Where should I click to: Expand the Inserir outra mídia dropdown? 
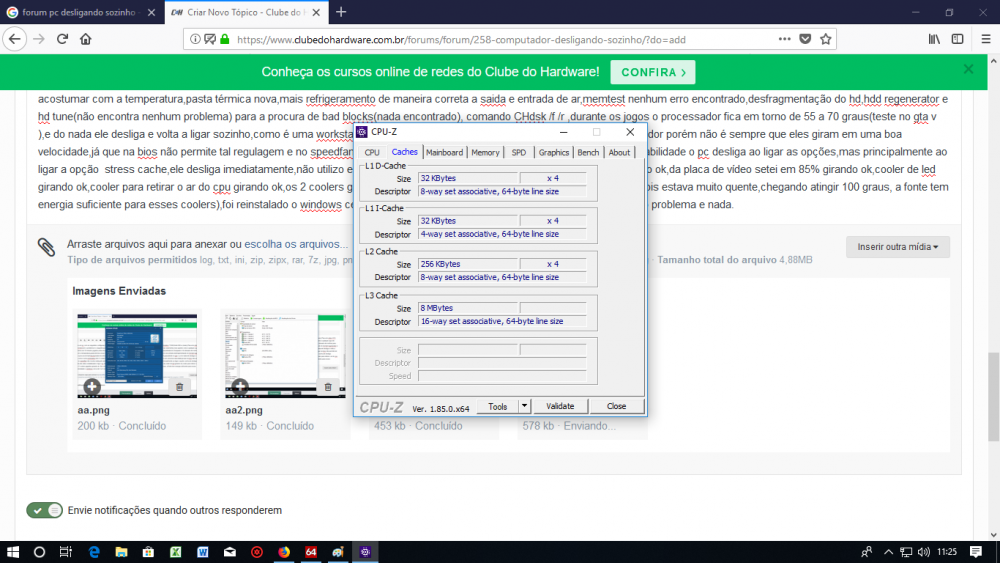(897, 247)
